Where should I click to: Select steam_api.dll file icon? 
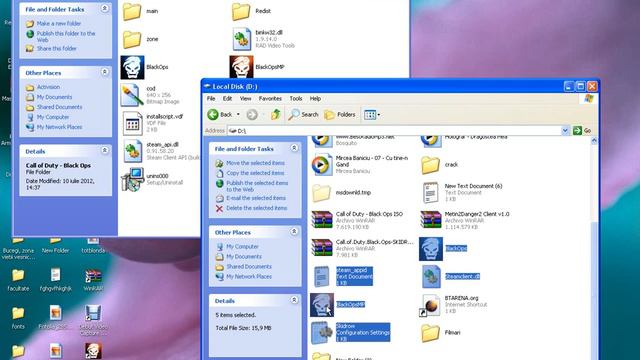point(133,151)
